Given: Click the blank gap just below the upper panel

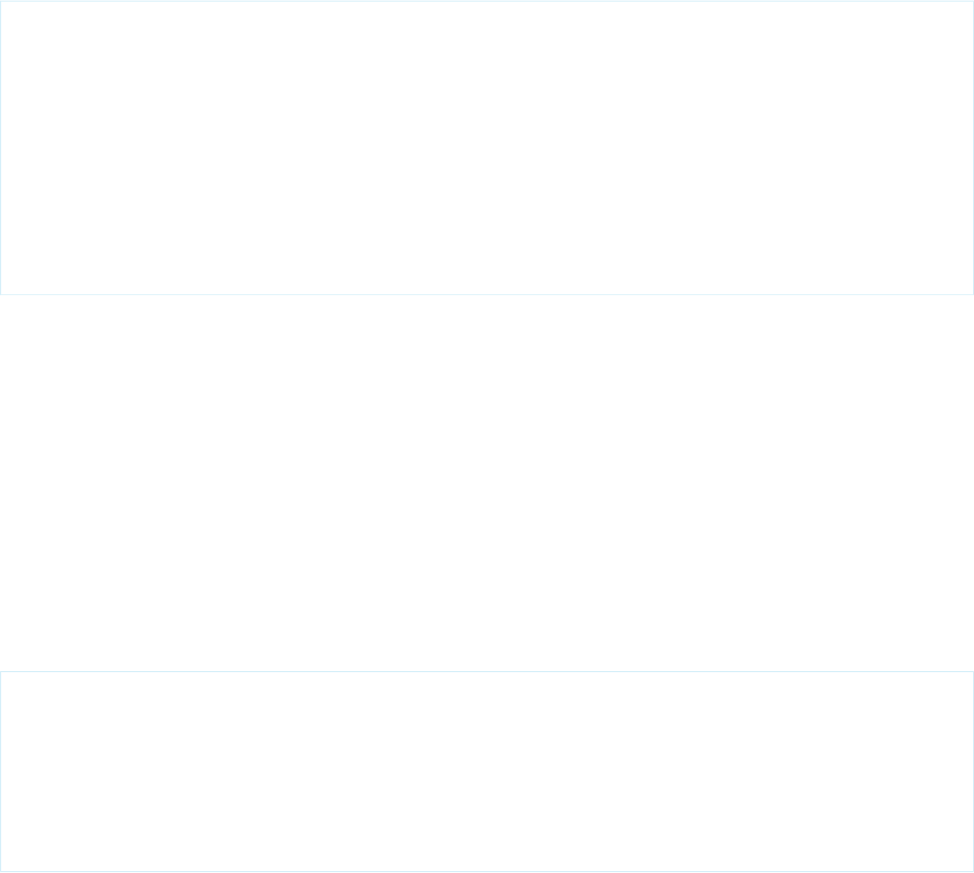Looking at the screenshot, I should (486, 310).
